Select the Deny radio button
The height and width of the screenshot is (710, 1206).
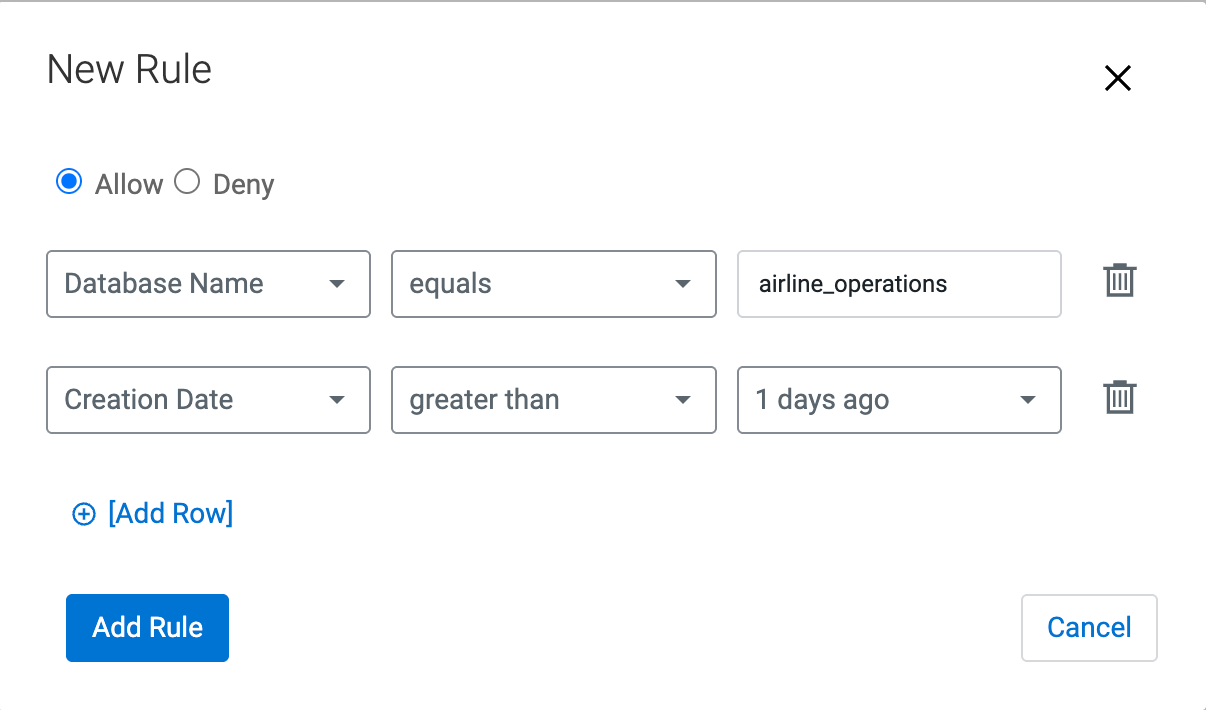[x=187, y=182]
